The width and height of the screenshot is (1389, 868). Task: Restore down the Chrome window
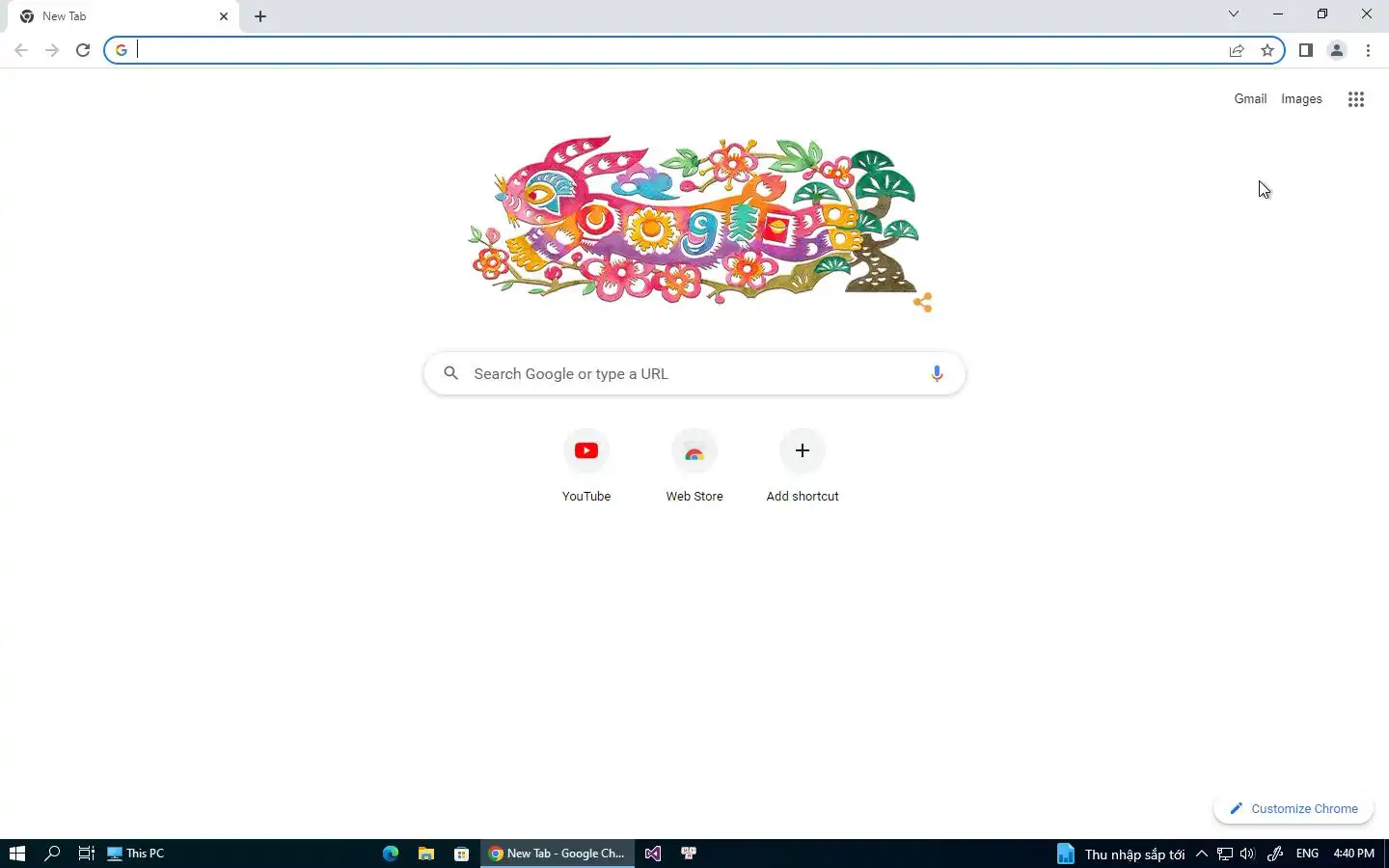point(1322,14)
